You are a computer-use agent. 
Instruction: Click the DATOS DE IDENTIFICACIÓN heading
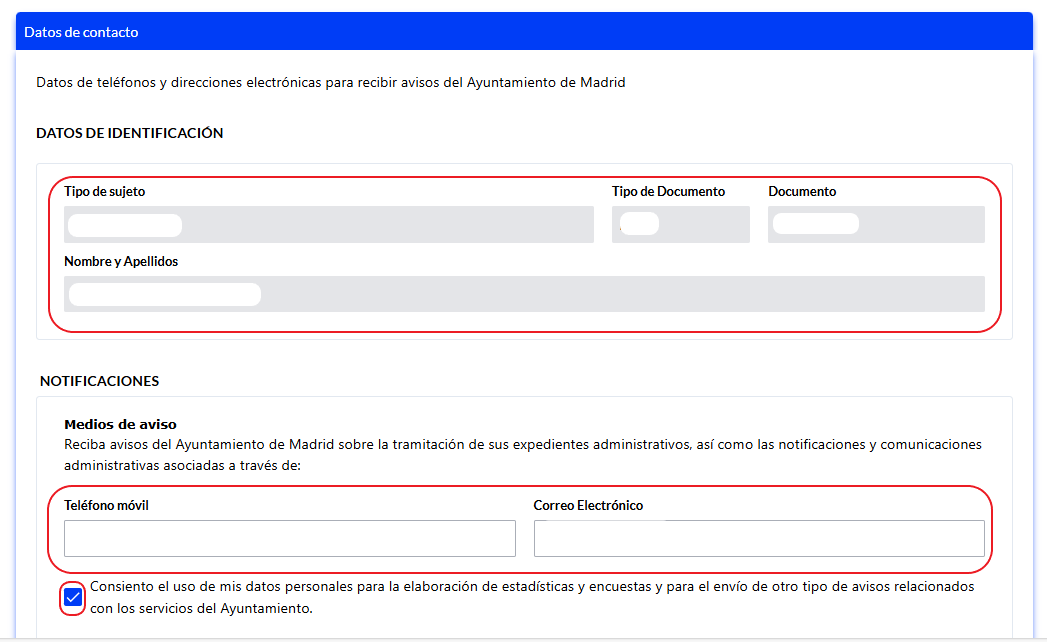tap(129, 133)
